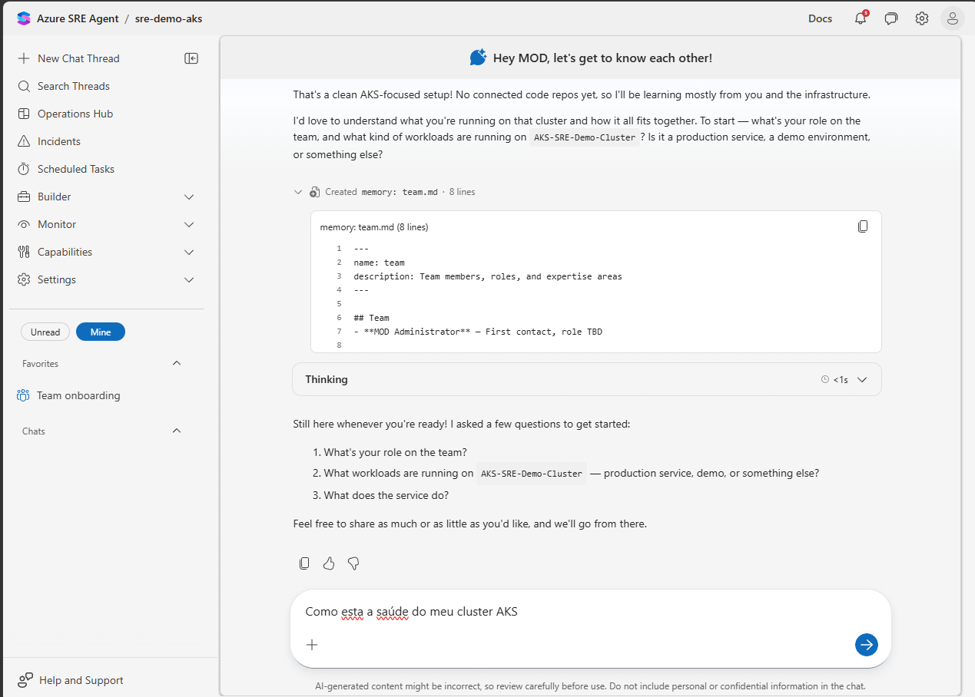Click the sidebar Settings gear icon
Image resolution: width=975 pixels, height=697 pixels.
[x=24, y=279]
